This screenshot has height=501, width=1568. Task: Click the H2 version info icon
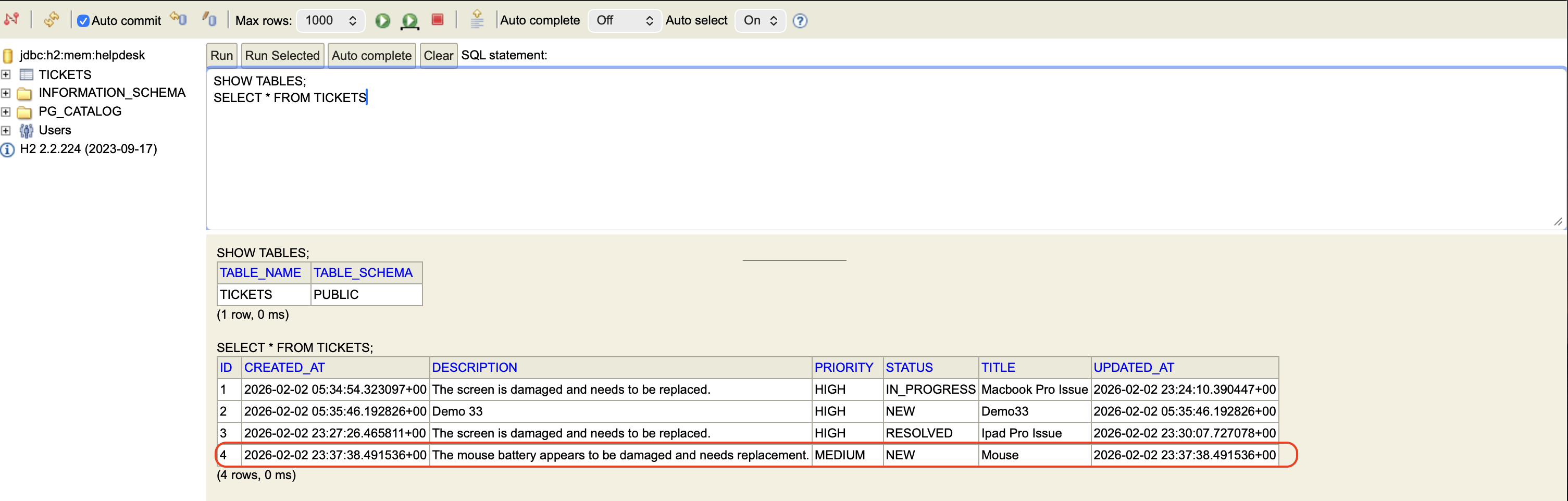pos(7,150)
